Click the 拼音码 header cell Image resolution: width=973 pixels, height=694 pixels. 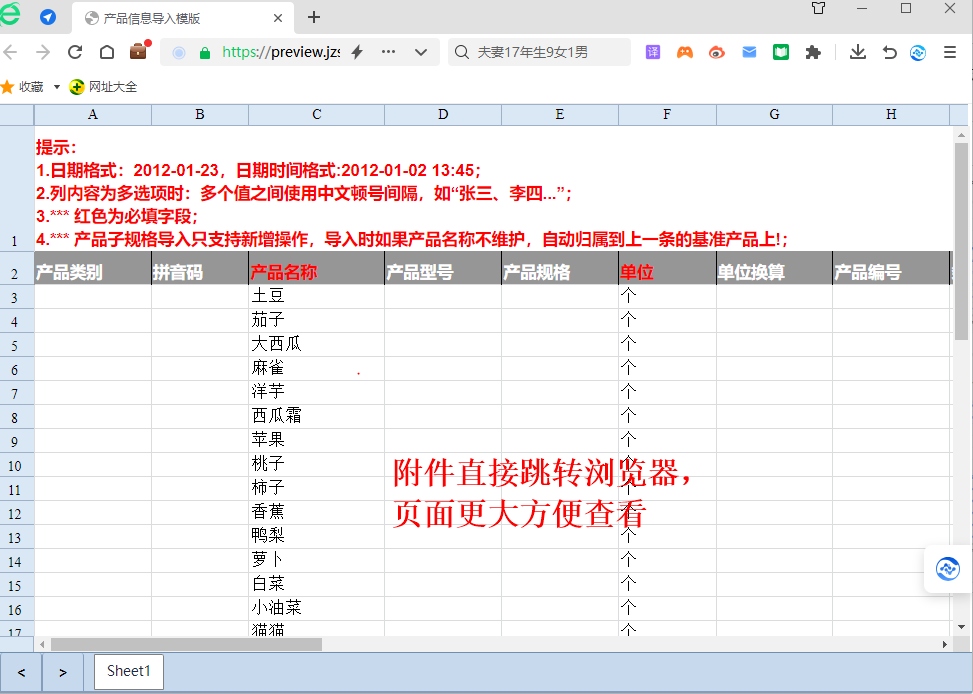[200, 268]
